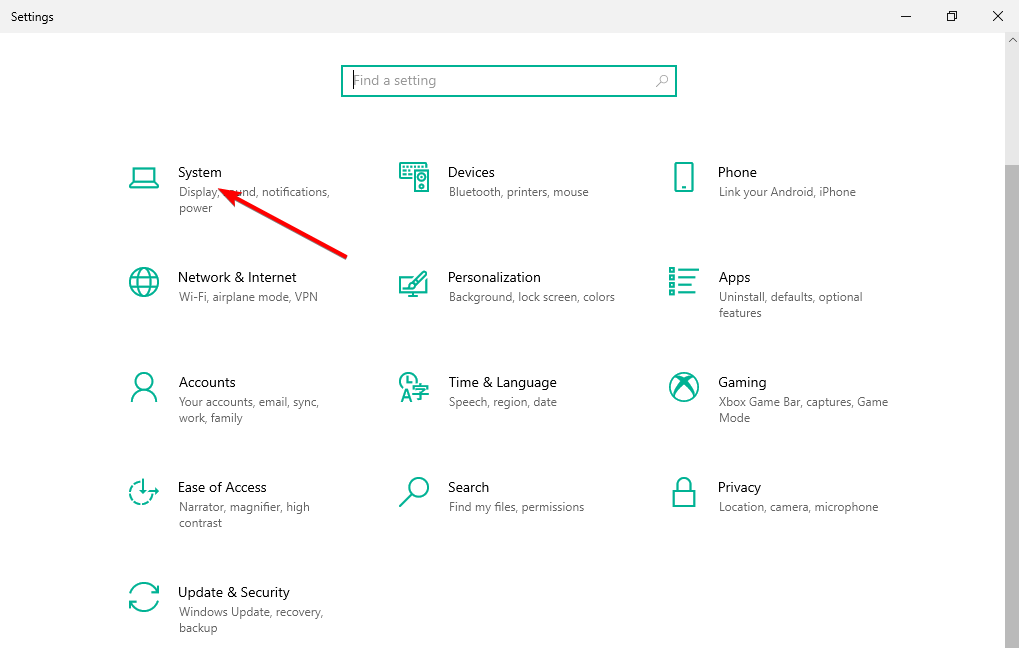Open Devices via its keyboard icon
The height and width of the screenshot is (648, 1019).
(x=413, y=177)
